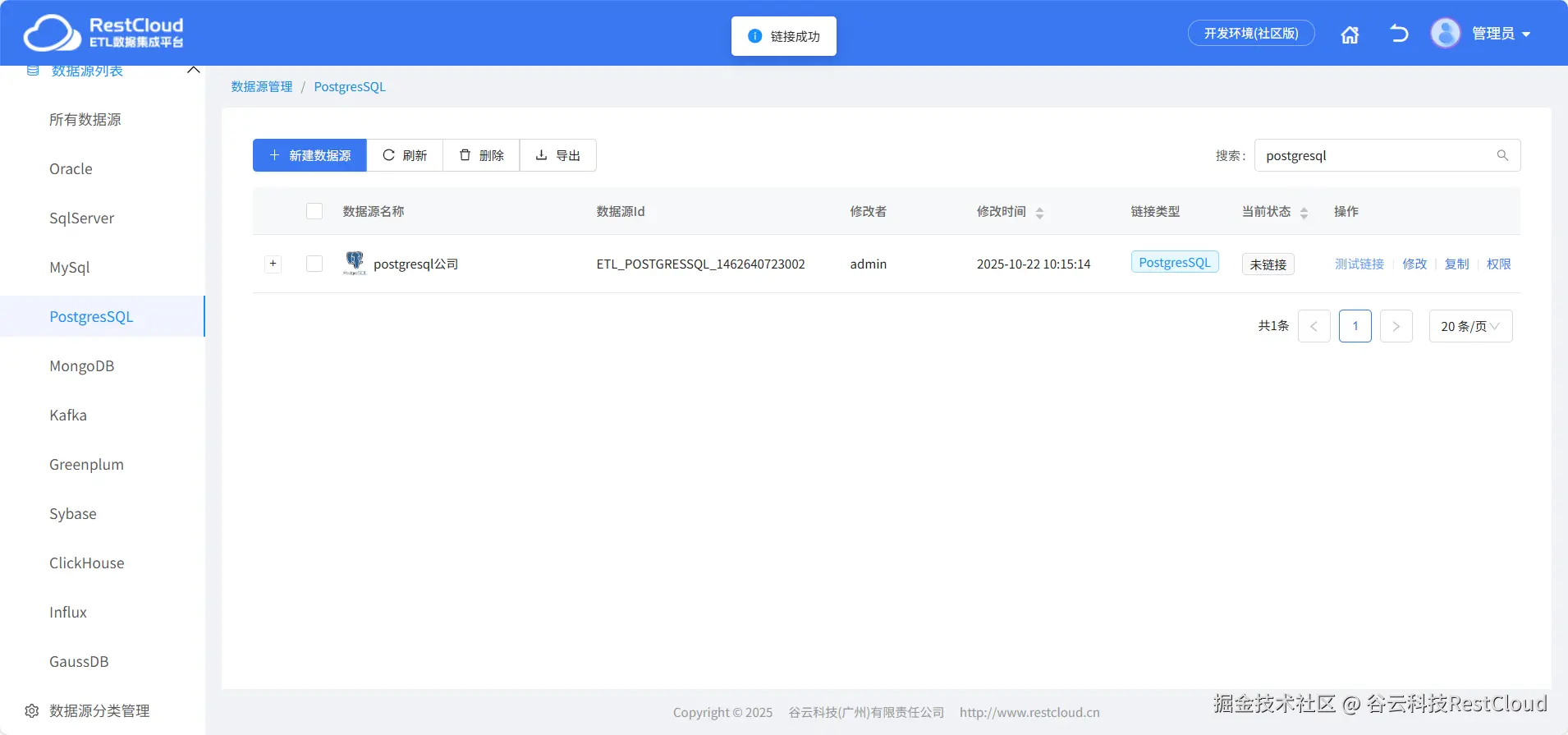Click the postgresql公司 data source name
Image resolution: width=1568 pixels, height=735 pixels.
pos(416,264)
